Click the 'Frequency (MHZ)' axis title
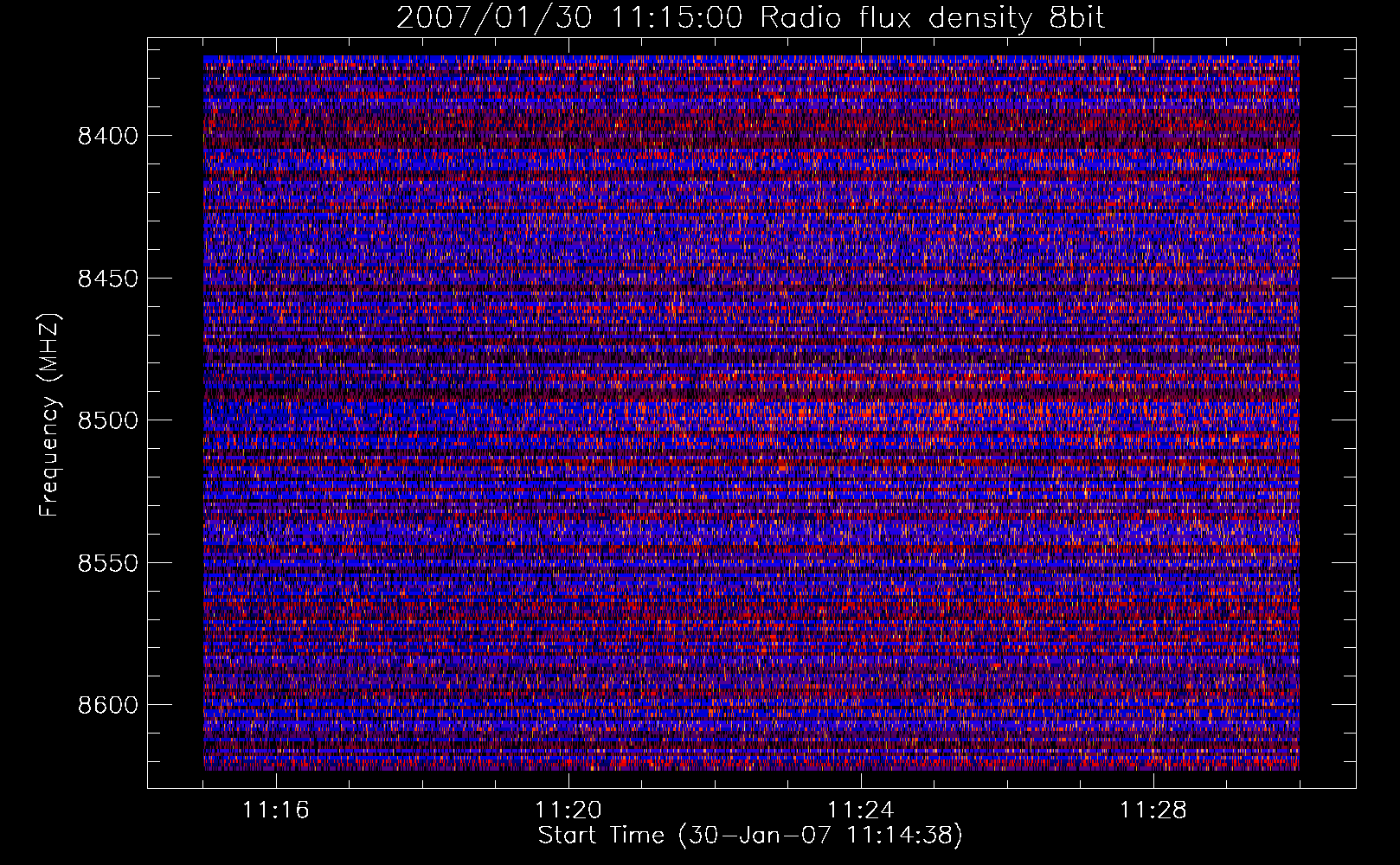Screen dimensions: 1400x865 click(50, 414)
